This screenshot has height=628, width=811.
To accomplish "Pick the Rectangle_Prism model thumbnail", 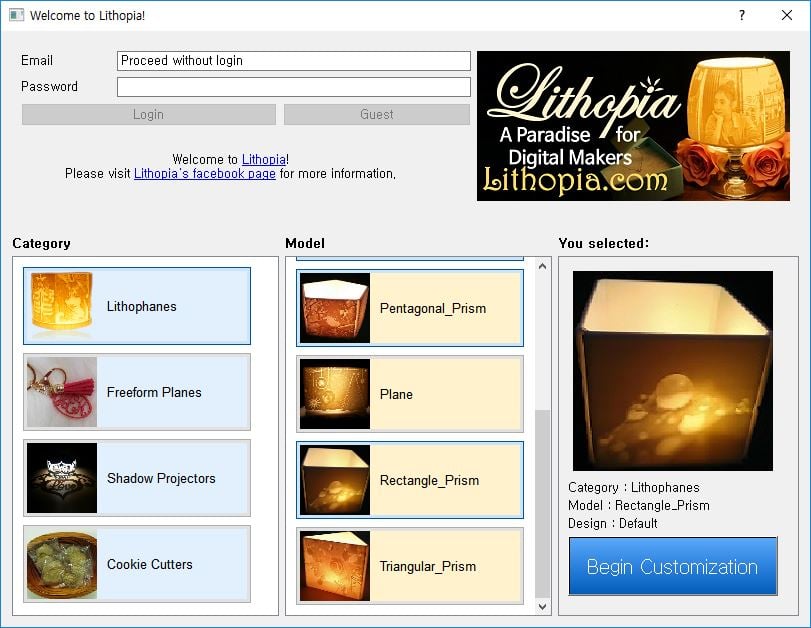I will (335, 480).
